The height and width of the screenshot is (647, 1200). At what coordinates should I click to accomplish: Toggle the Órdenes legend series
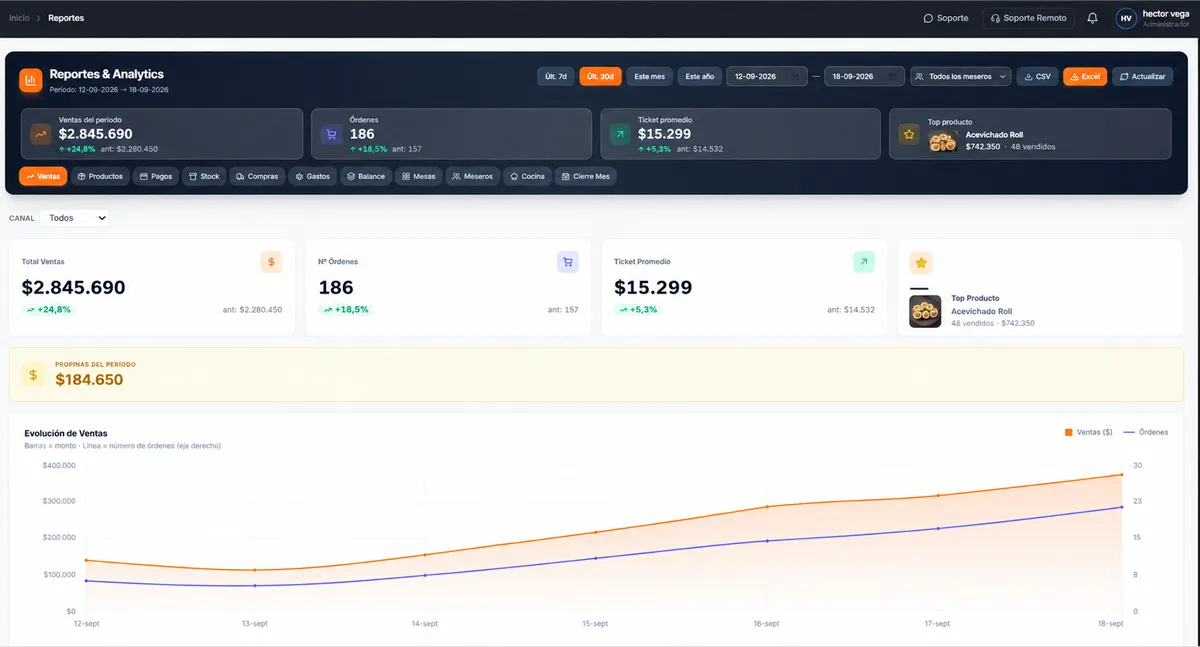point(1146,432)
